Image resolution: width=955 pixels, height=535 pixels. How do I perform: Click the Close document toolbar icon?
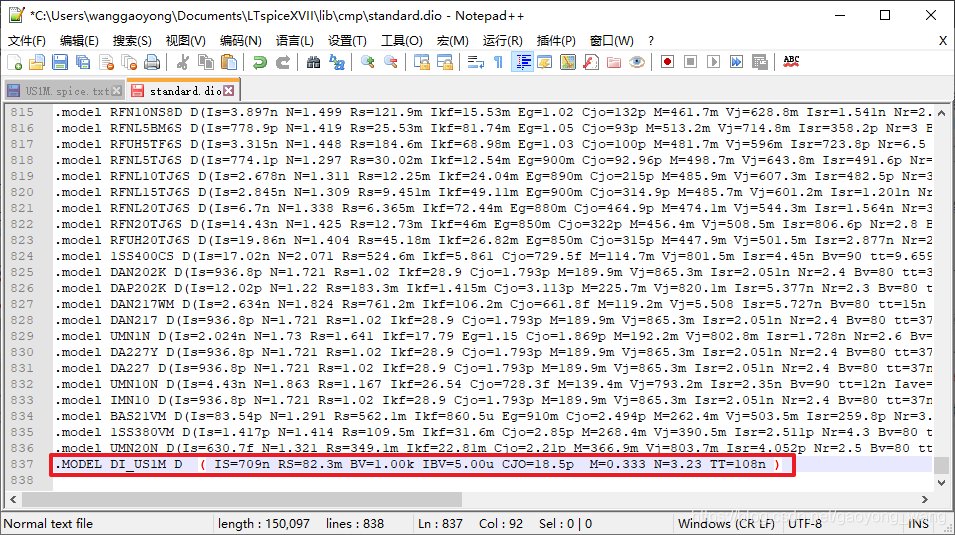coord(107,62)
